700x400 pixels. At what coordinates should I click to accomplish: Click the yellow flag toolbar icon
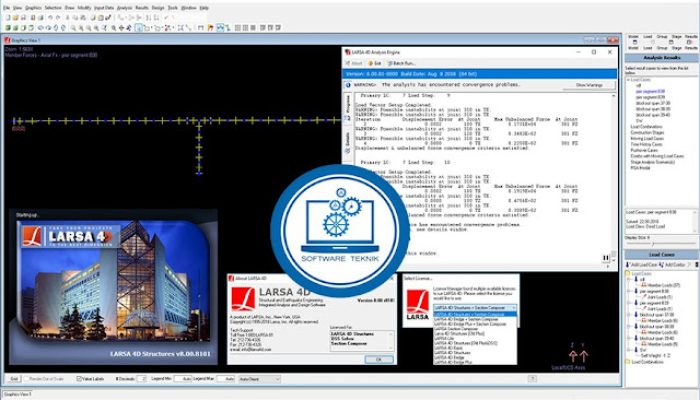click(x=210, y=28)
